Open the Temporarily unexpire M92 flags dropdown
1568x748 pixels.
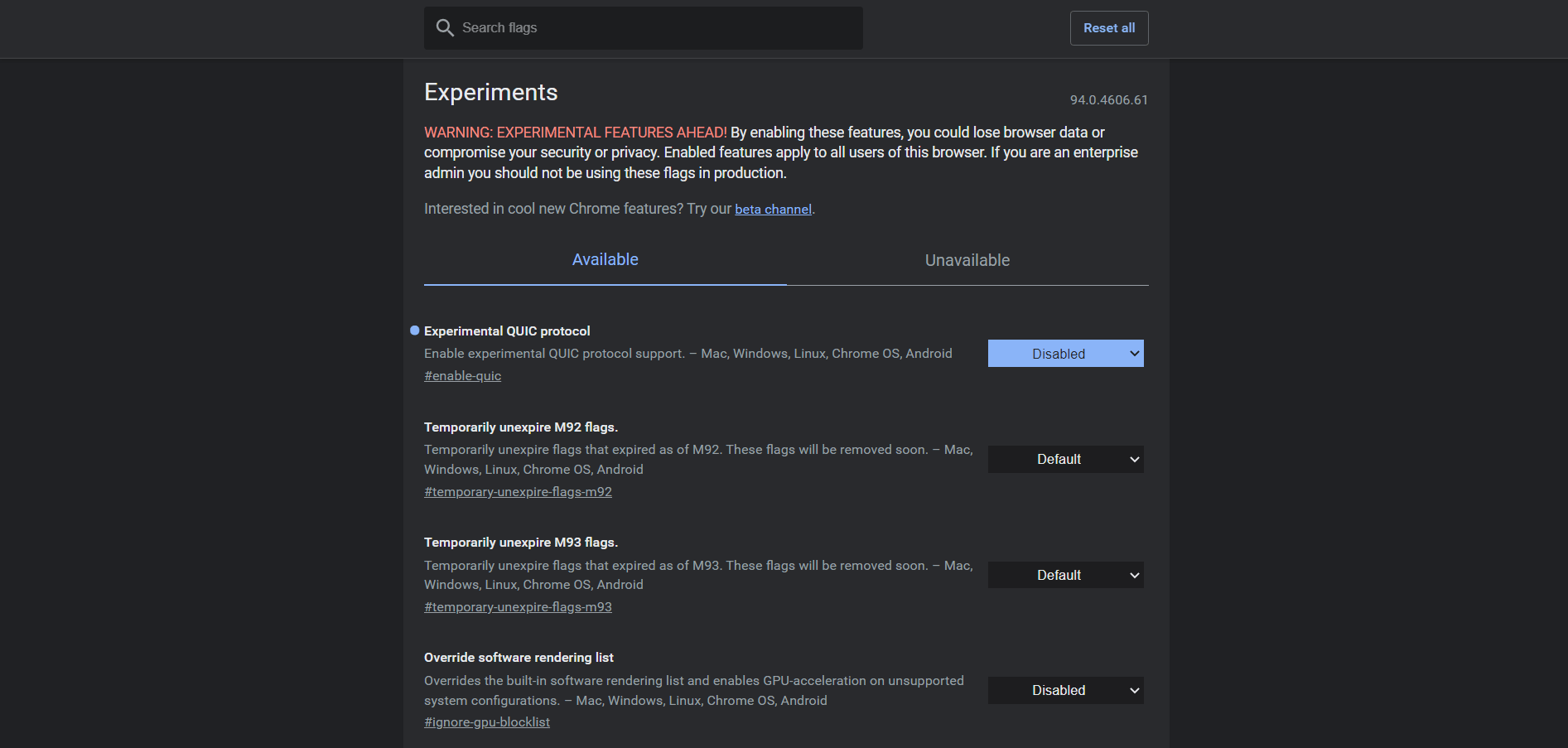pos(1065,460)
